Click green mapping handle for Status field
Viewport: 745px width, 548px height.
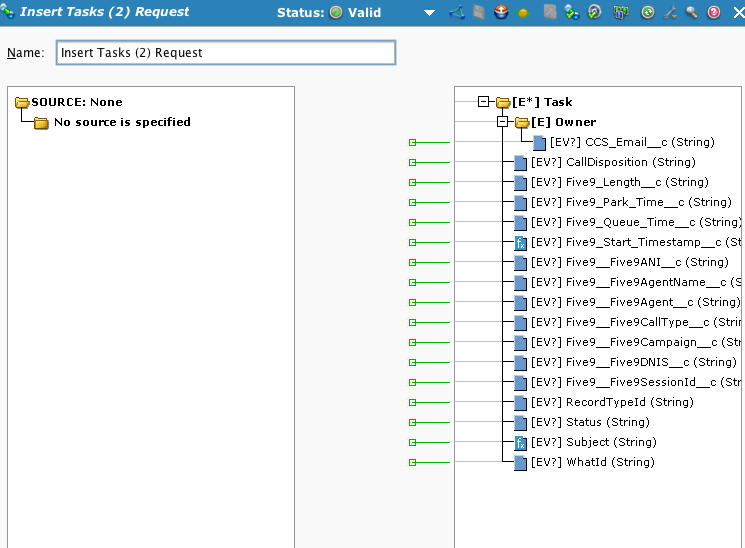pyautogui.click(x=413, y=422)
